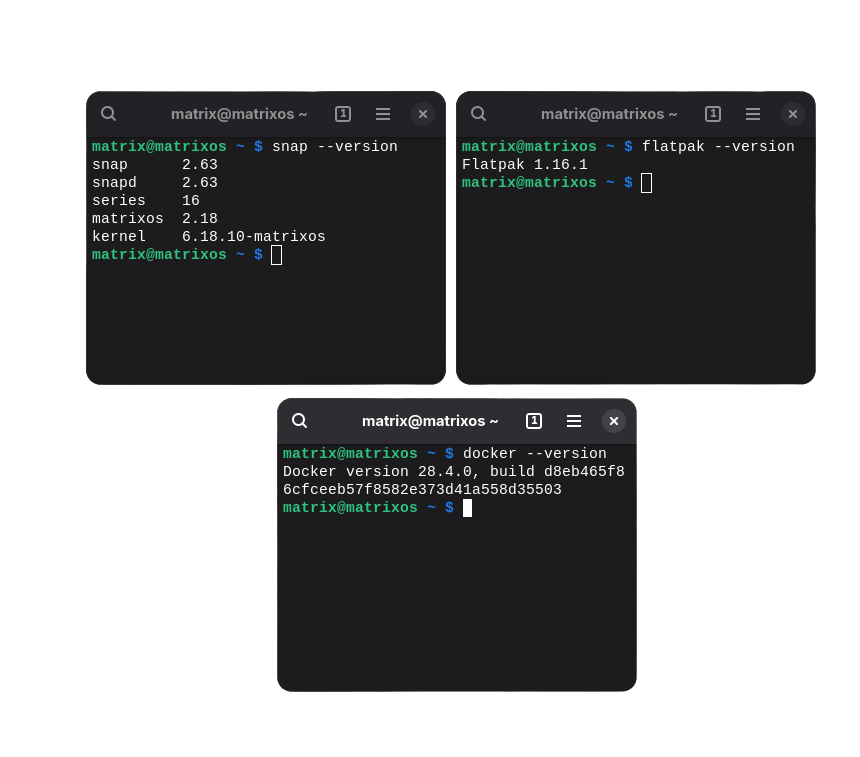Image resolution: width=860 pixels, height=757 pixels.
Task: Click the empty prompt cursor in flatpak terminal
Action: pyautogui.click(x=646, y=183)
